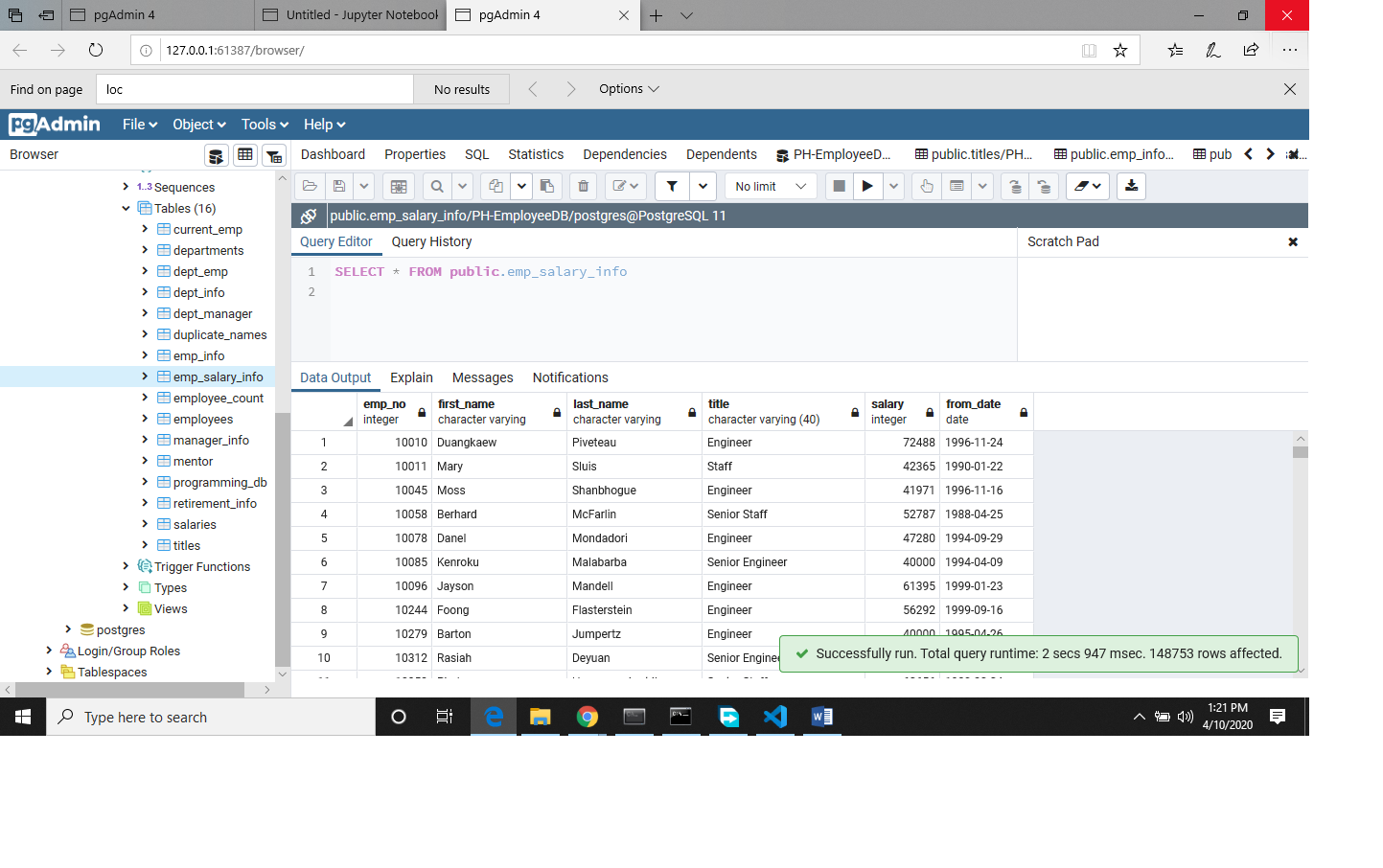The height and width of the screenshot is (868, 1383).
Task: Open the No limit rows dropdown
Action: pyautogui.click(x=771, y=186)
